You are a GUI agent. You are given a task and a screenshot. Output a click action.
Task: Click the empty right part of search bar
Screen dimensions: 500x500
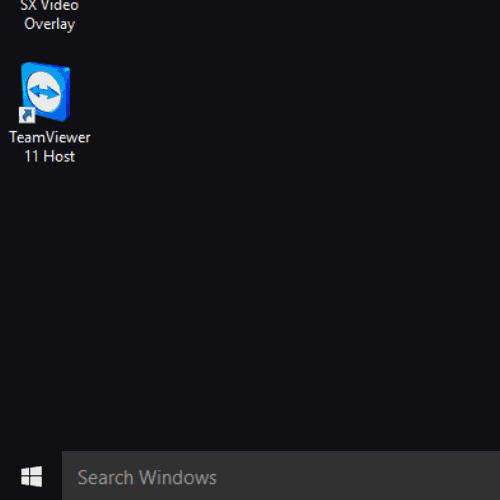pos(367,476)
